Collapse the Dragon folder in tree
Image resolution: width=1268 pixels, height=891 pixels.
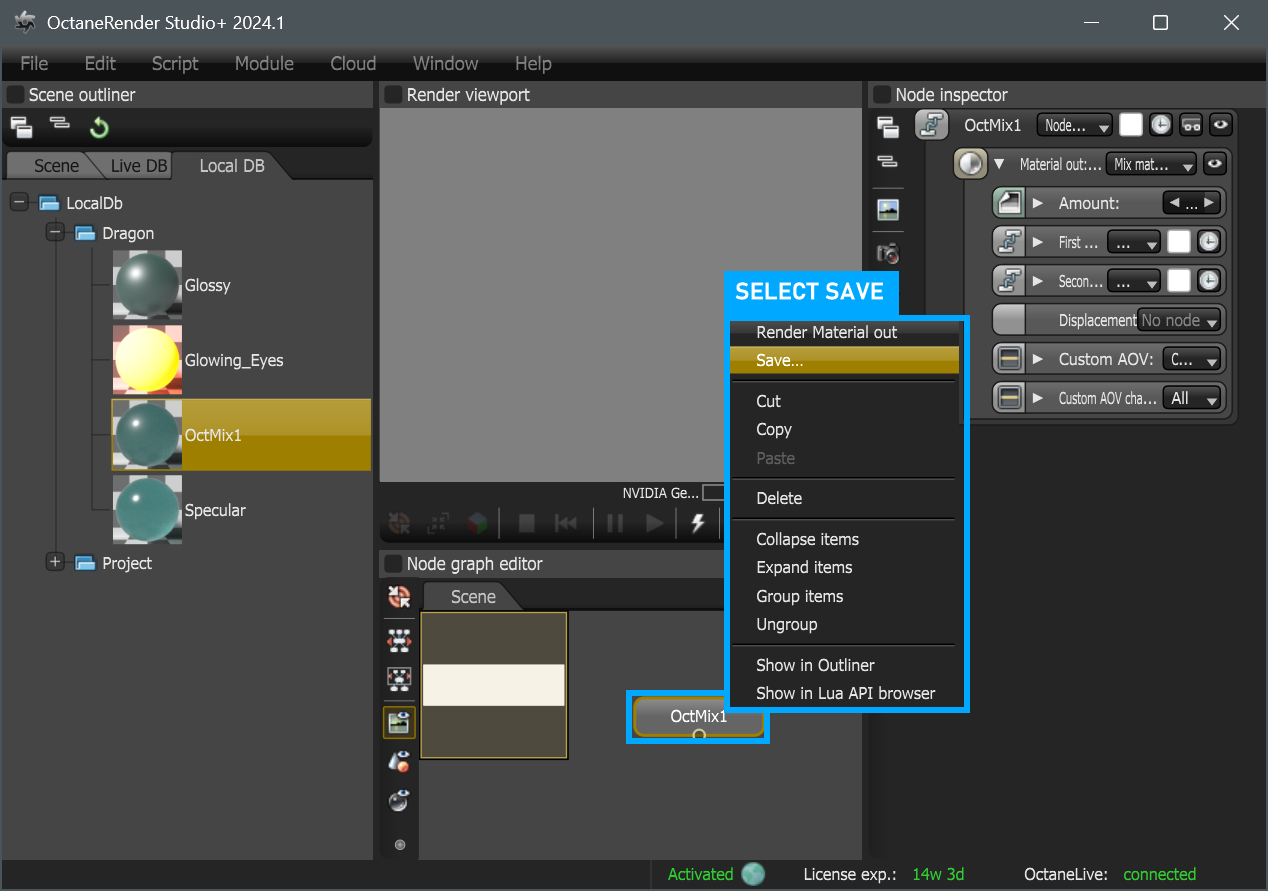click(x=55, y=233)
